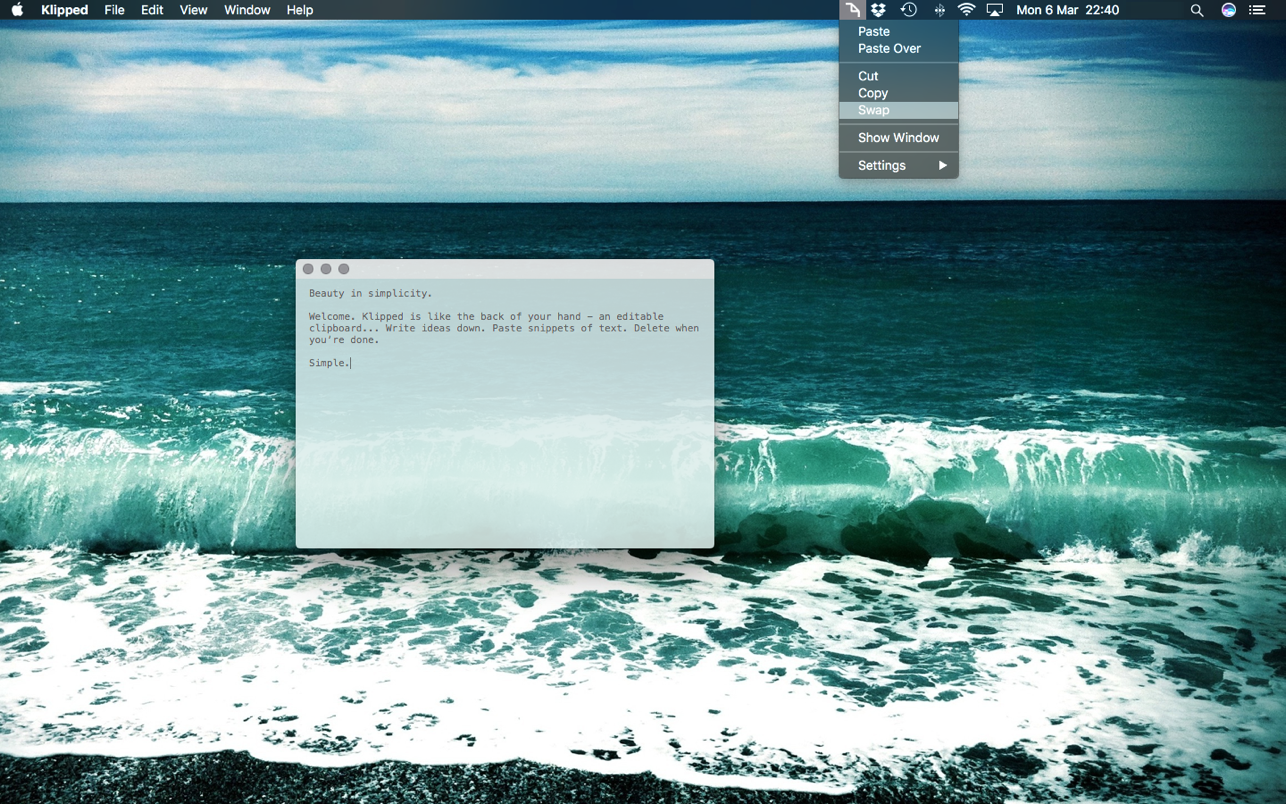Open the File menu

coord(114,10)
